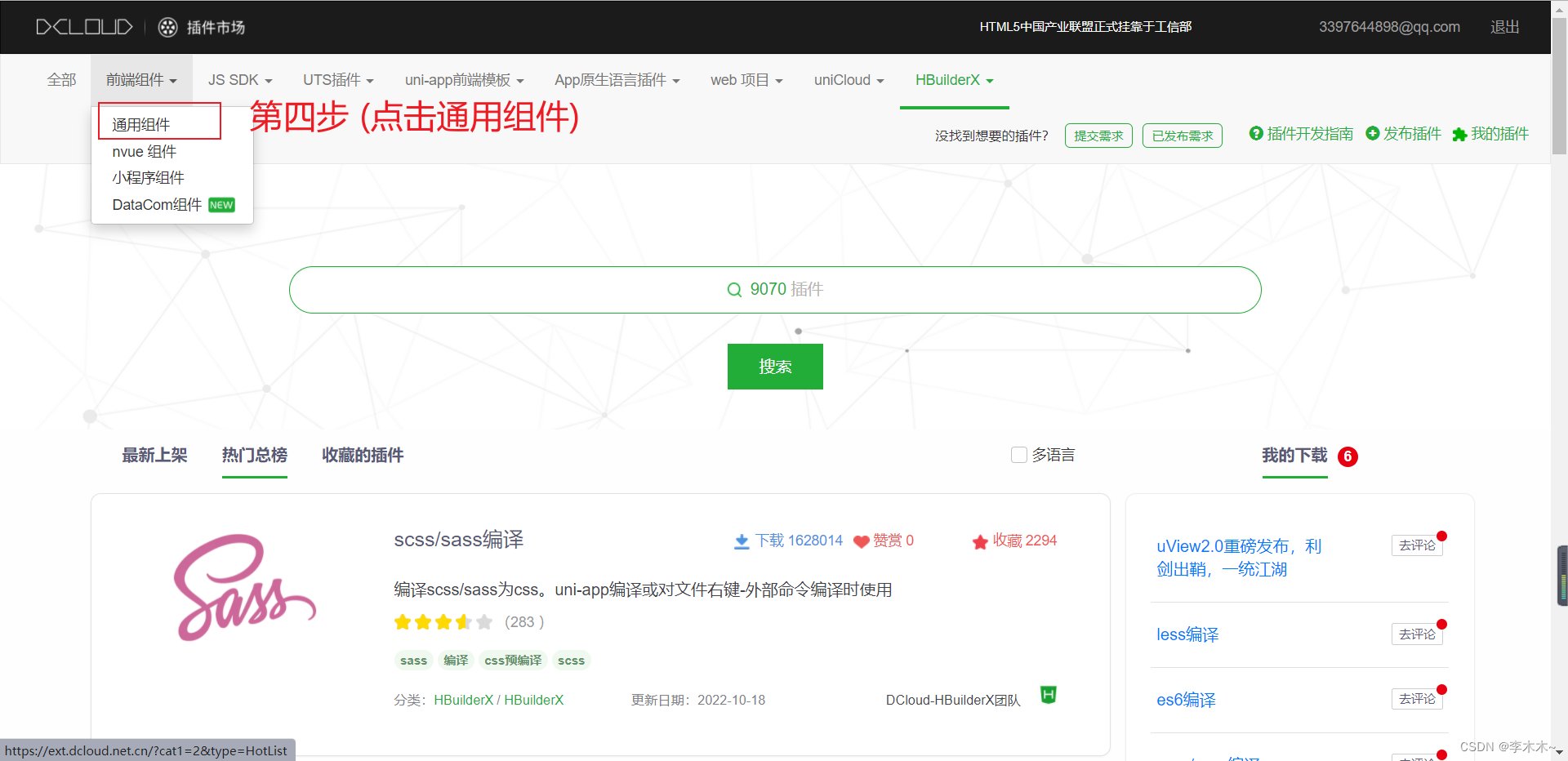
Task: Click the scss tag
Action: pyautogui.click(x=571, y=661)
